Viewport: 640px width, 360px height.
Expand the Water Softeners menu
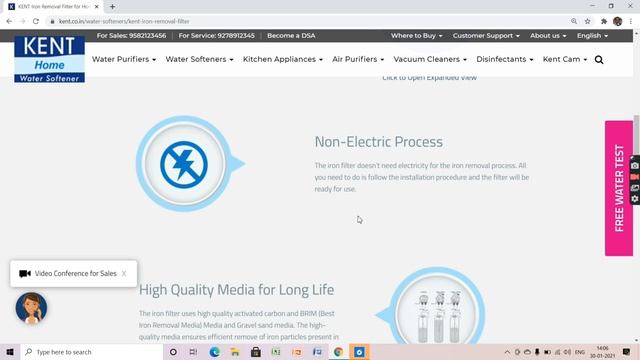pos(199,60)
